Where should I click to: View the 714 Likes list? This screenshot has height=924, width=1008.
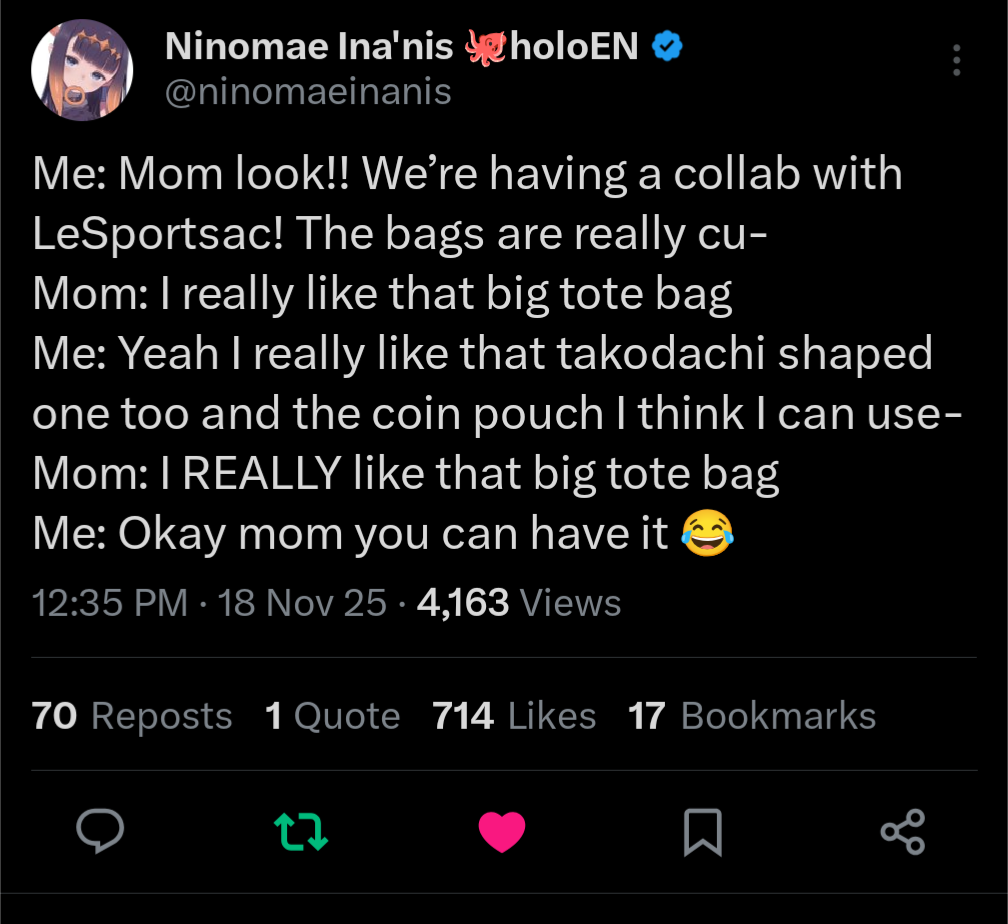click(514, 716)
